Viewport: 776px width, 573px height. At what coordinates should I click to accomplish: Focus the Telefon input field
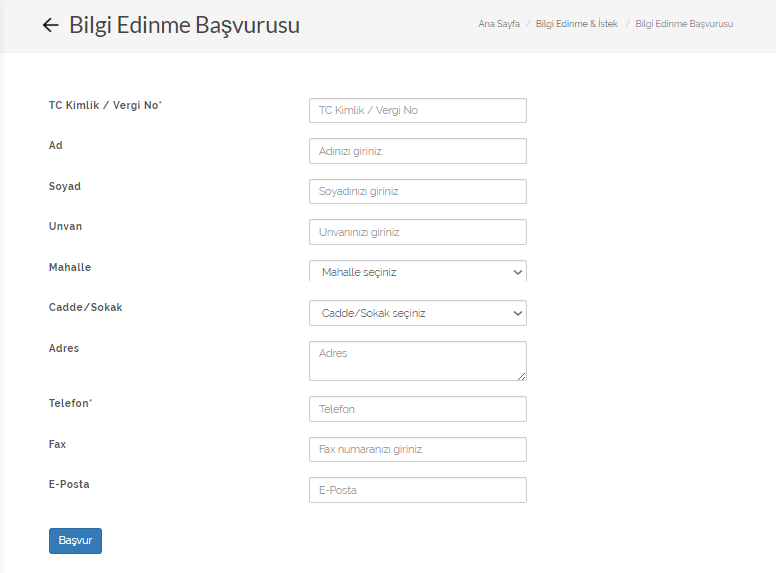[x=417, y=409]
